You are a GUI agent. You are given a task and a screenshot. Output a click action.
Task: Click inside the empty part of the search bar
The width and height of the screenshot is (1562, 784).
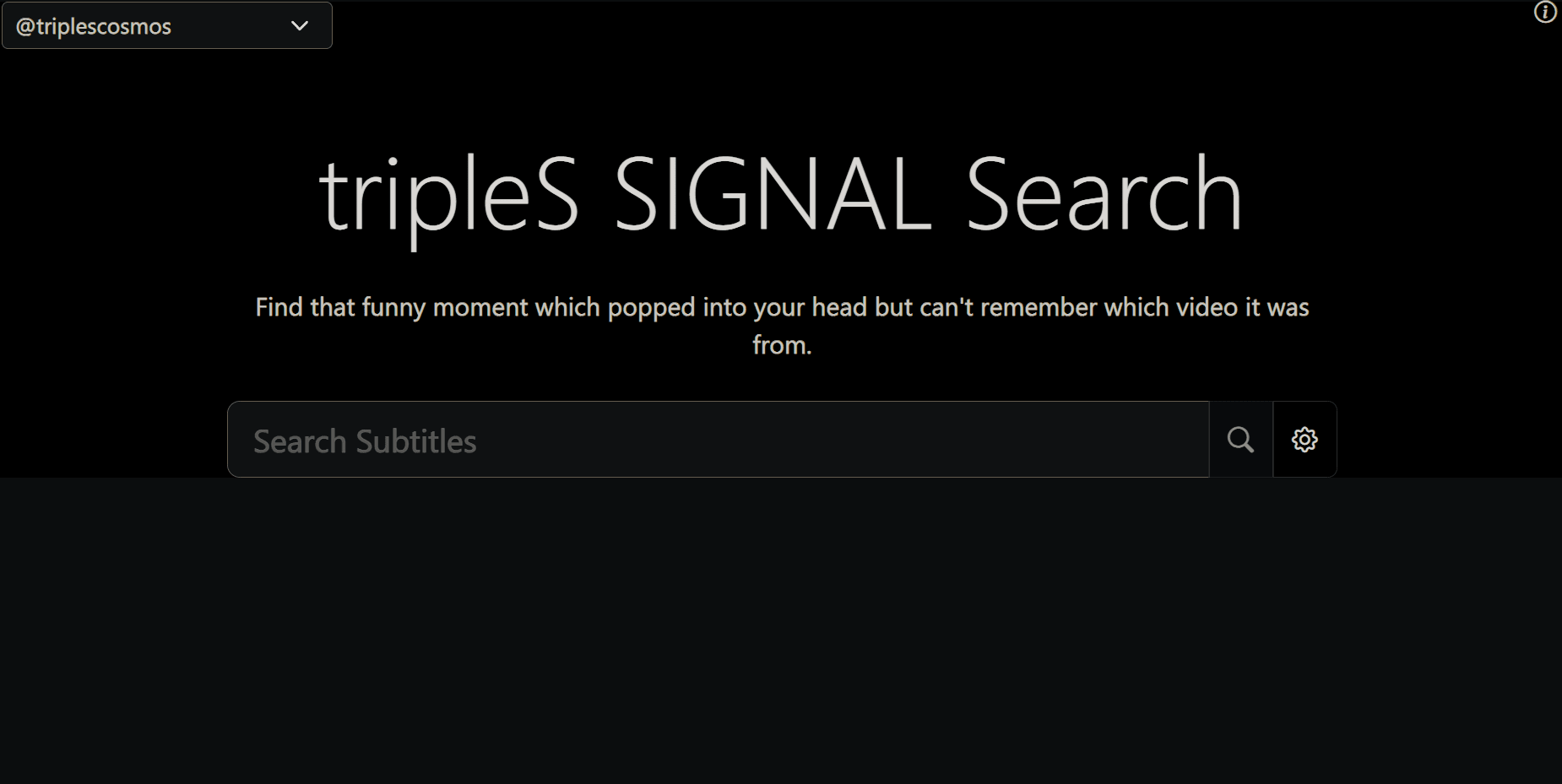(844, 440)
